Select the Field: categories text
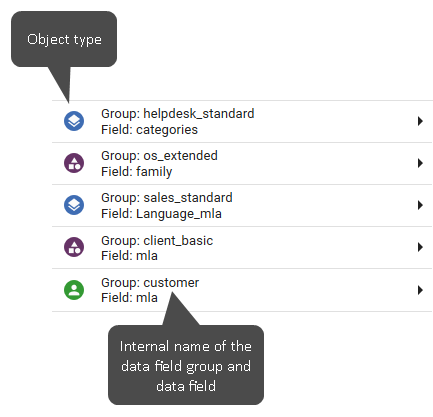 pos(149,130)
